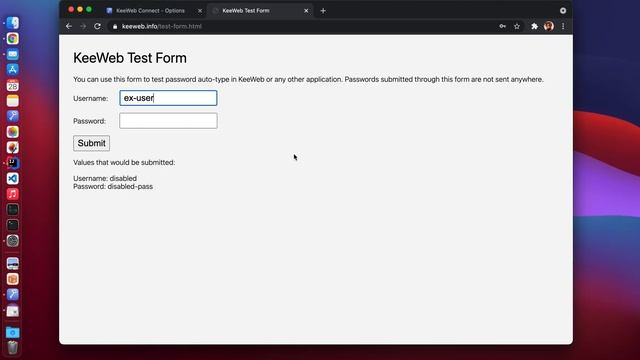Submit the test form
This screenshot has width=640, height=360.
[91, 143]
